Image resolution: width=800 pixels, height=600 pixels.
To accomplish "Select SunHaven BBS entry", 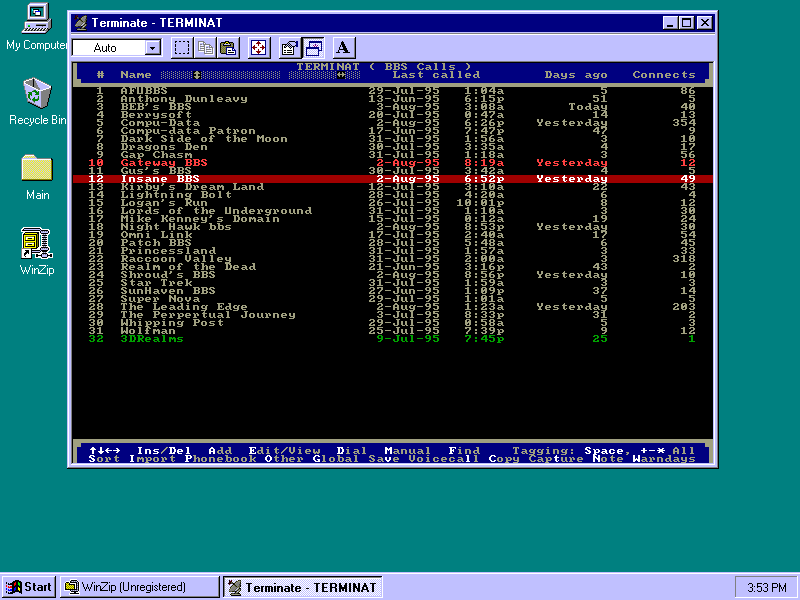I will pyautogui.click(x=393, y=291).
